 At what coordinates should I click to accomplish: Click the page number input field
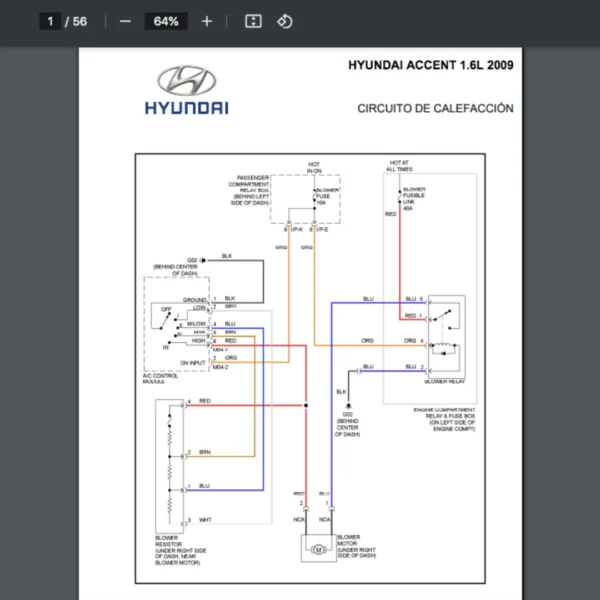tap(49, 21)
